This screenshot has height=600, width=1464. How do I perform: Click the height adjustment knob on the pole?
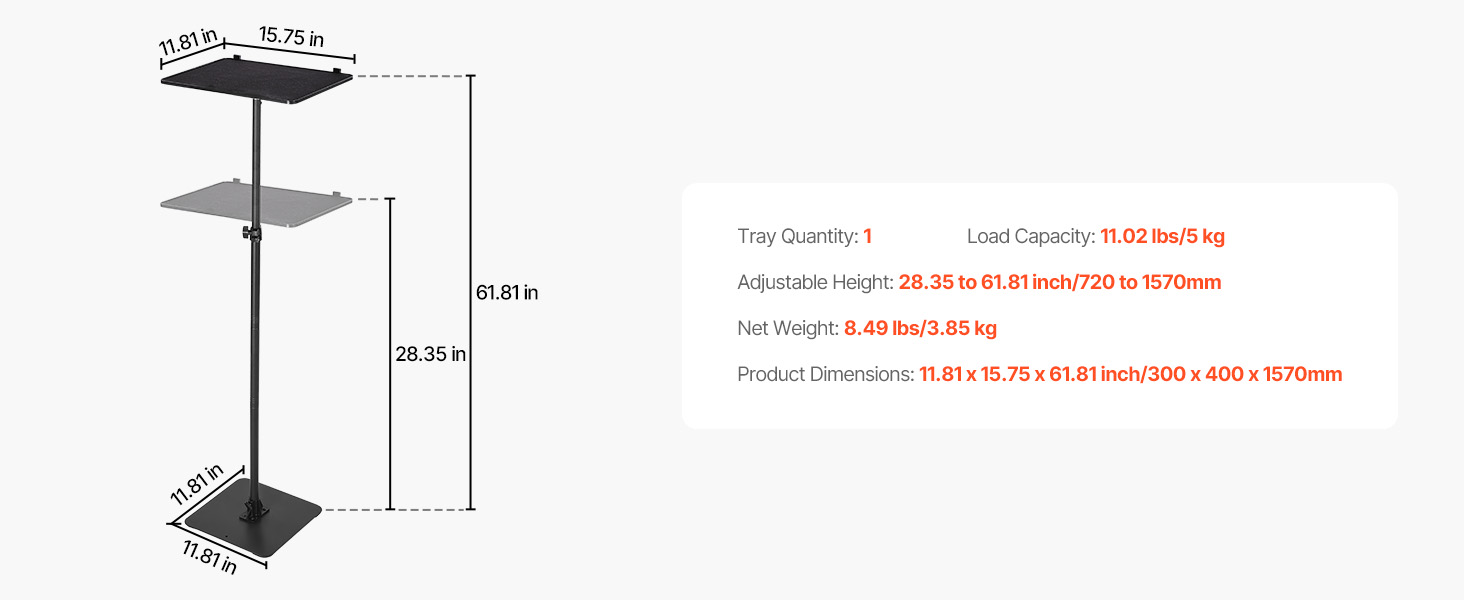click(246, 233)
